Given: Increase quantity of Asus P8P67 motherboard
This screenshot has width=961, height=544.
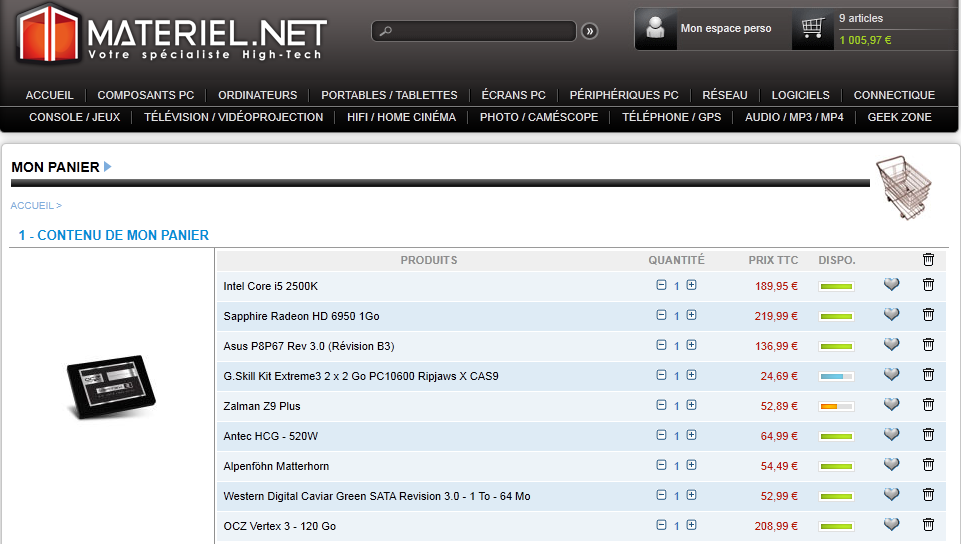Looking at the screenshot, I should click(x=691, y=345).
